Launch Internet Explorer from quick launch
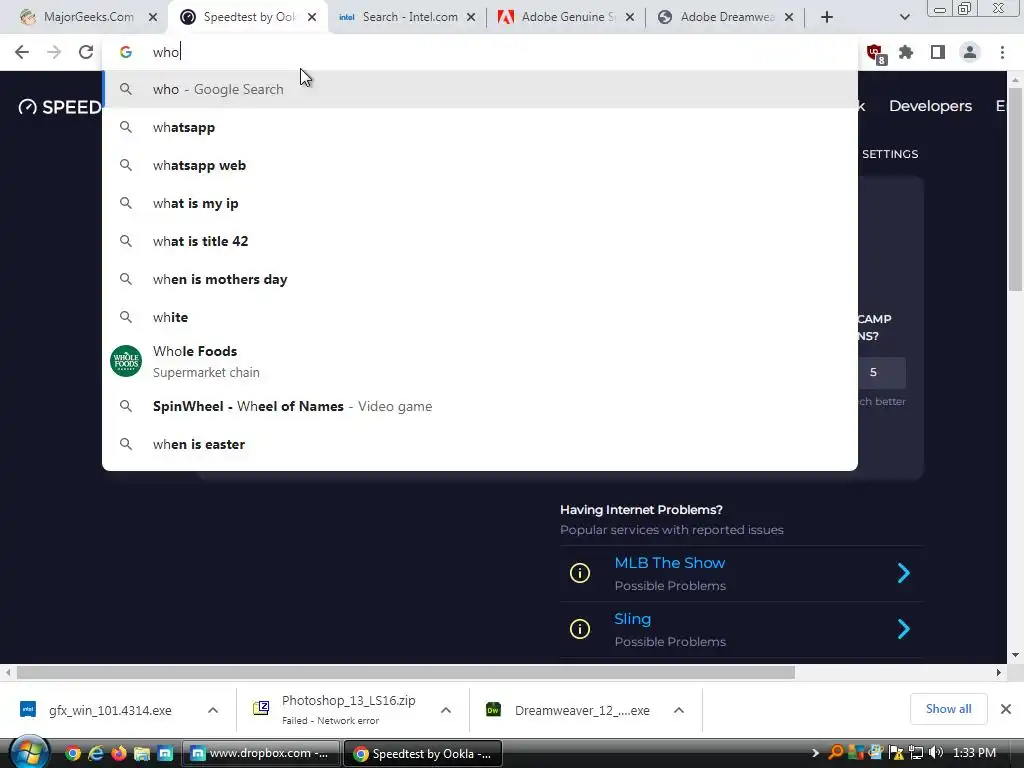 (96, 754)
